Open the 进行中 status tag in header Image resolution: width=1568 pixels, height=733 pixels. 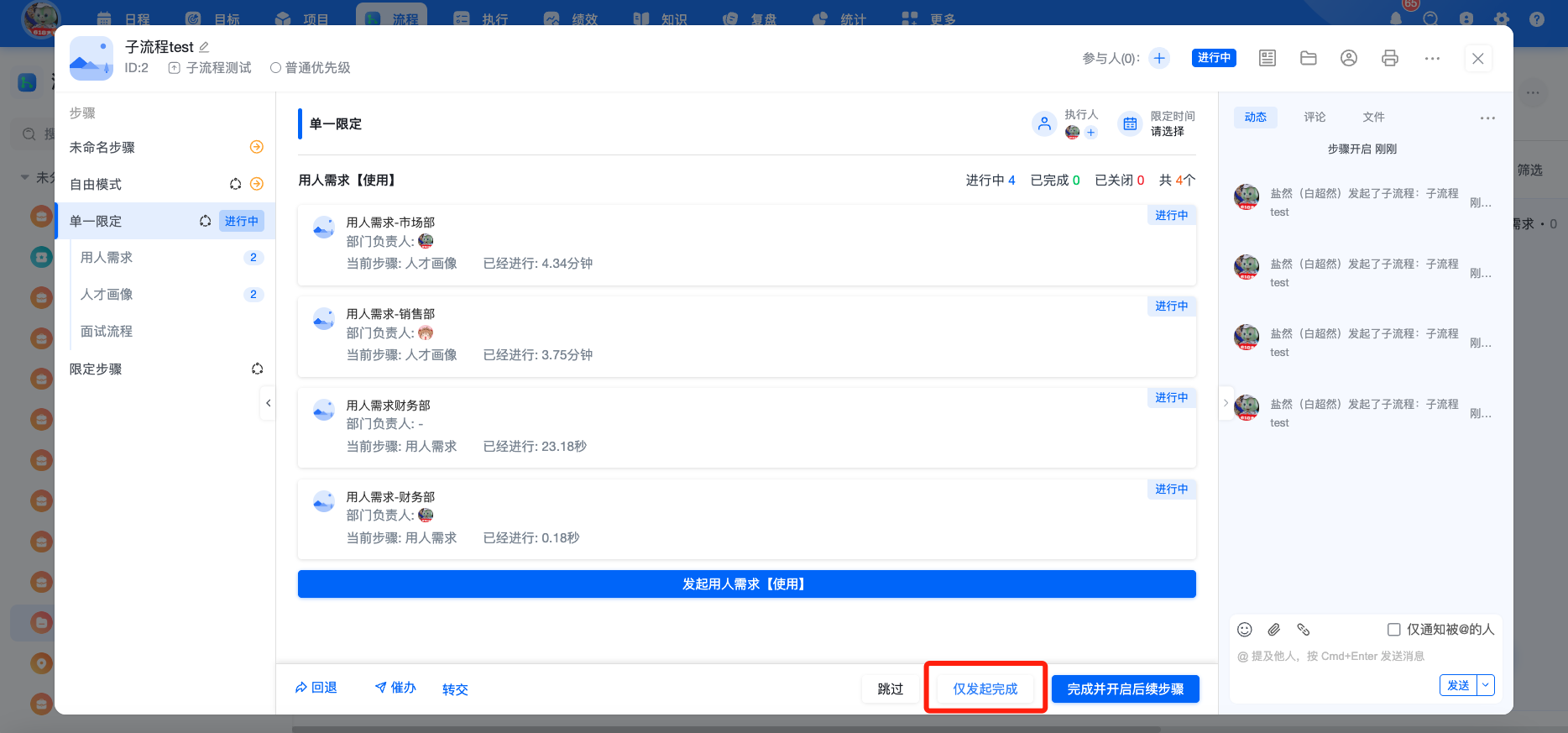[x=1214, y=58]
